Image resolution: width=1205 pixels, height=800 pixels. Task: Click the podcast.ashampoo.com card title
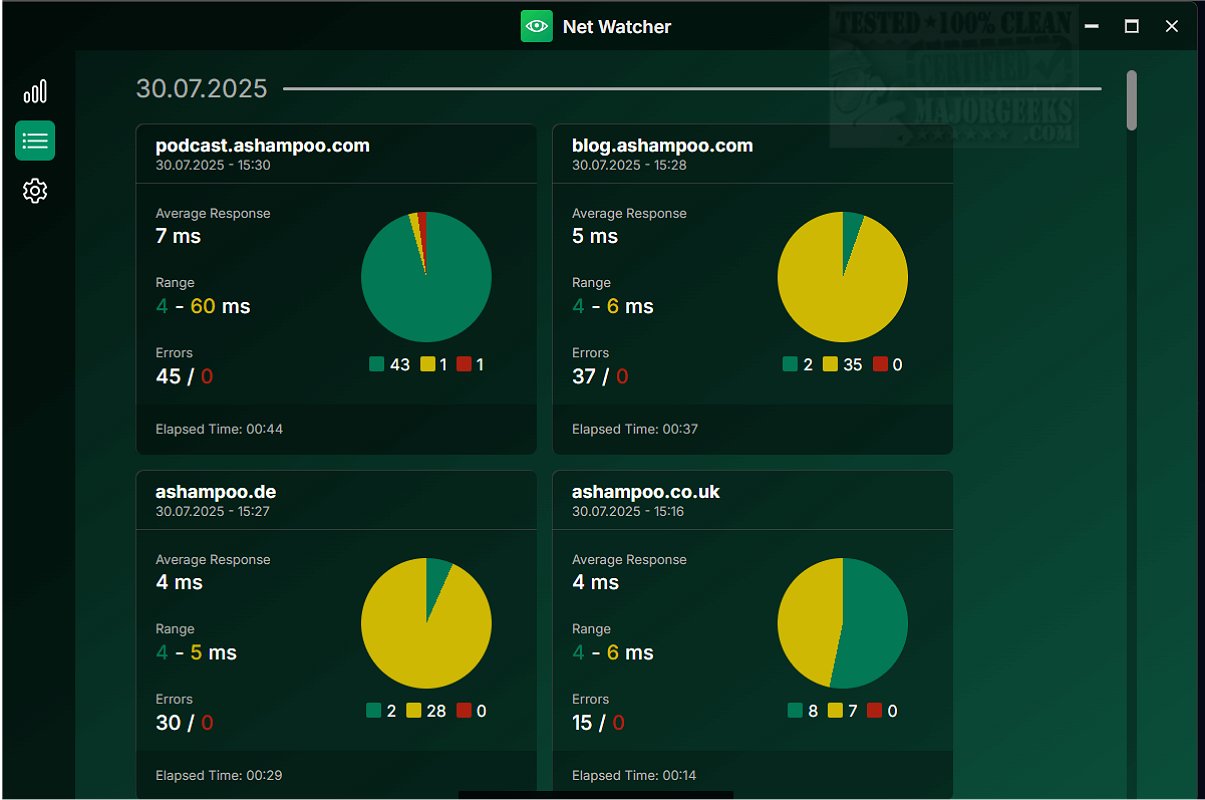263,145
